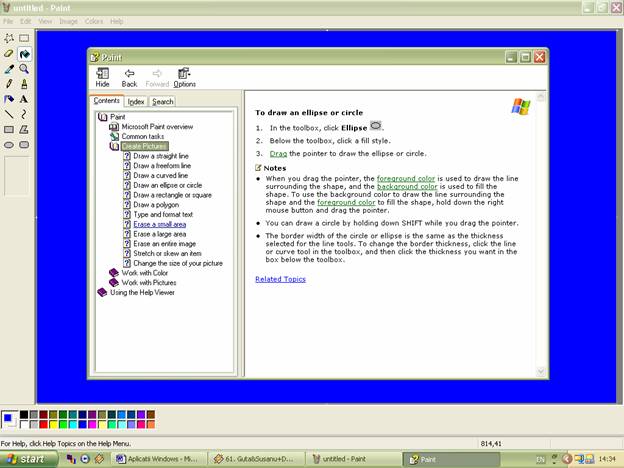Viewport: 624px width, 468px height.
Task: Click the Drag glossary link
Action: pyautogui.click(x=278, y=154)
